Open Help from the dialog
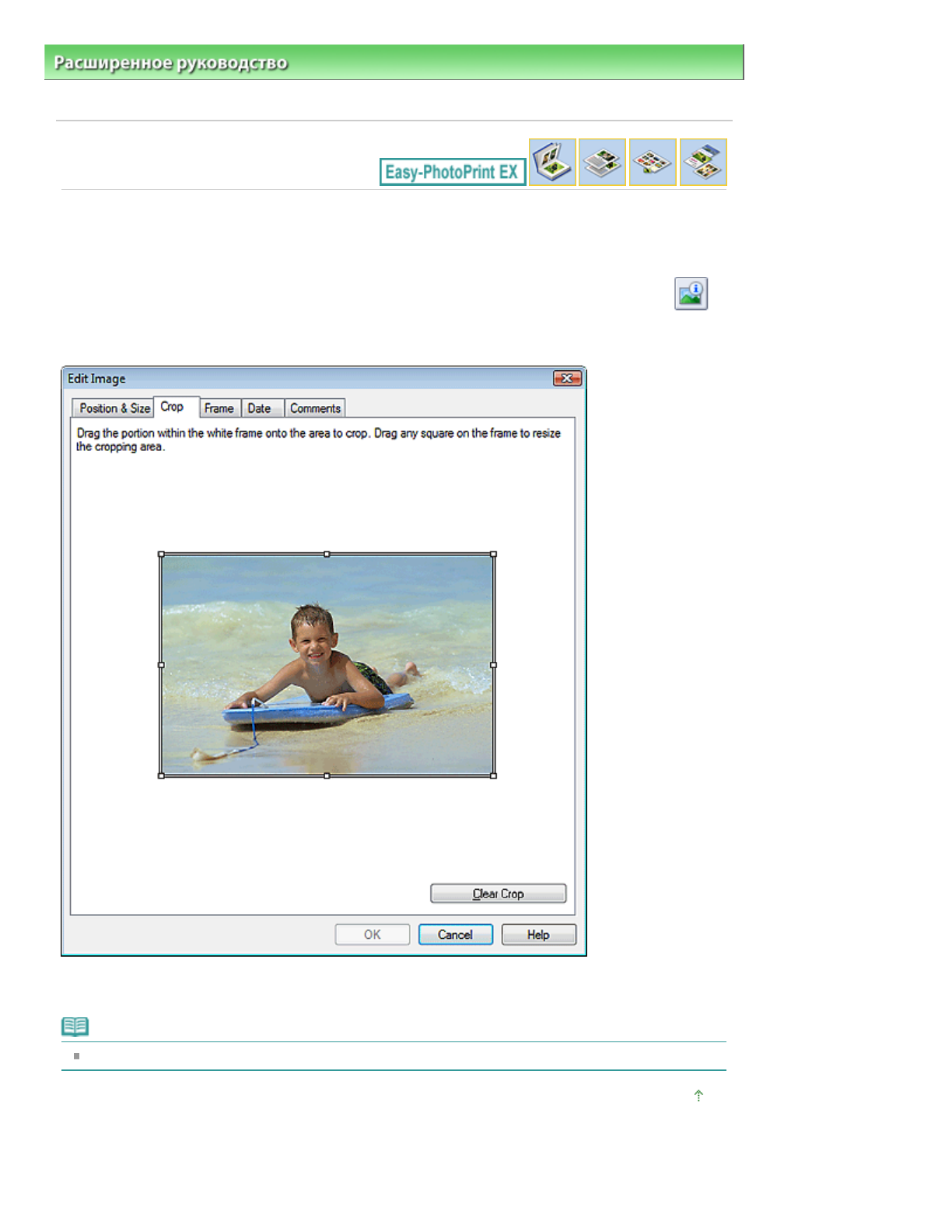952x1232 pixels. [538, 934]
